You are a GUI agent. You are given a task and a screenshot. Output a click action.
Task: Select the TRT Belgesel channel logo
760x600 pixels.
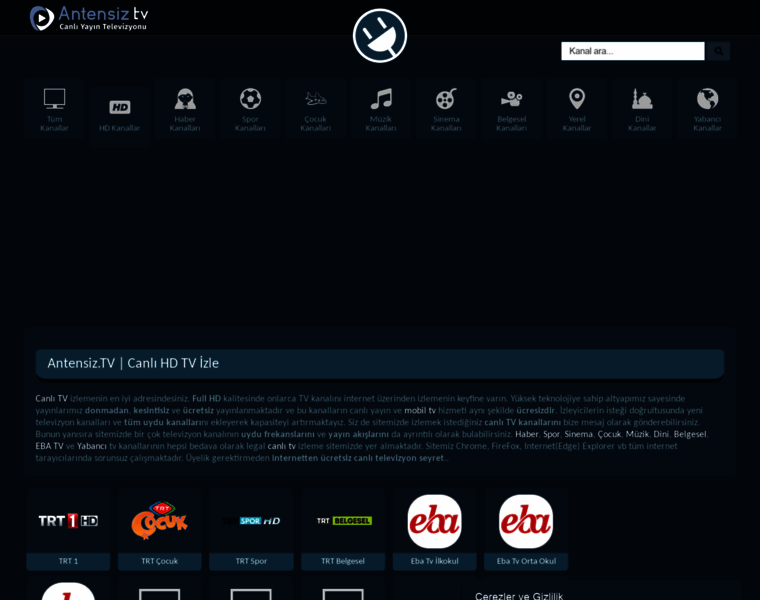coord(343,521)
